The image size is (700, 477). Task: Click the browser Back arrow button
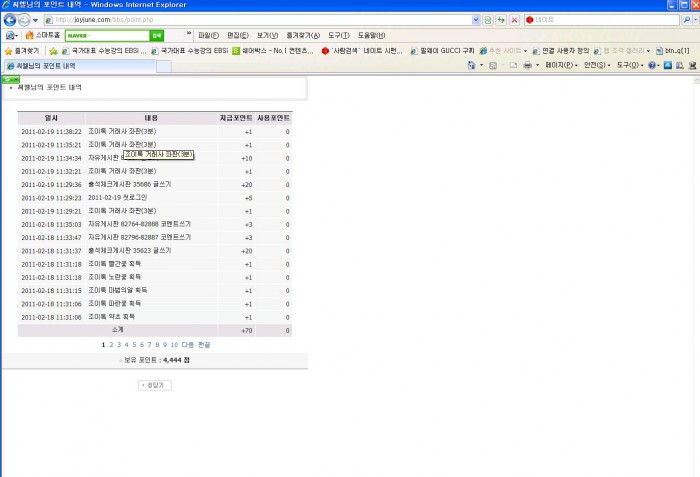coord(9,20)
